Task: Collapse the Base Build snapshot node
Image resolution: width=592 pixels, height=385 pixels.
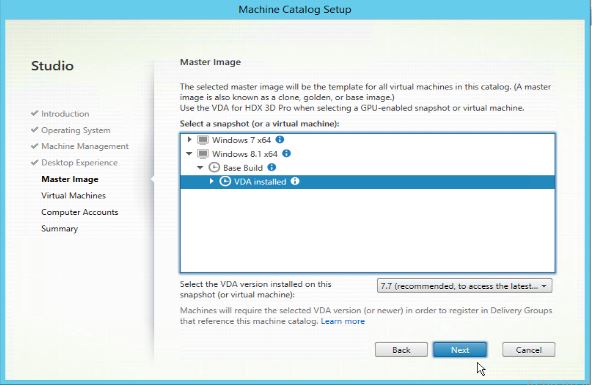Action: (200, 168)
